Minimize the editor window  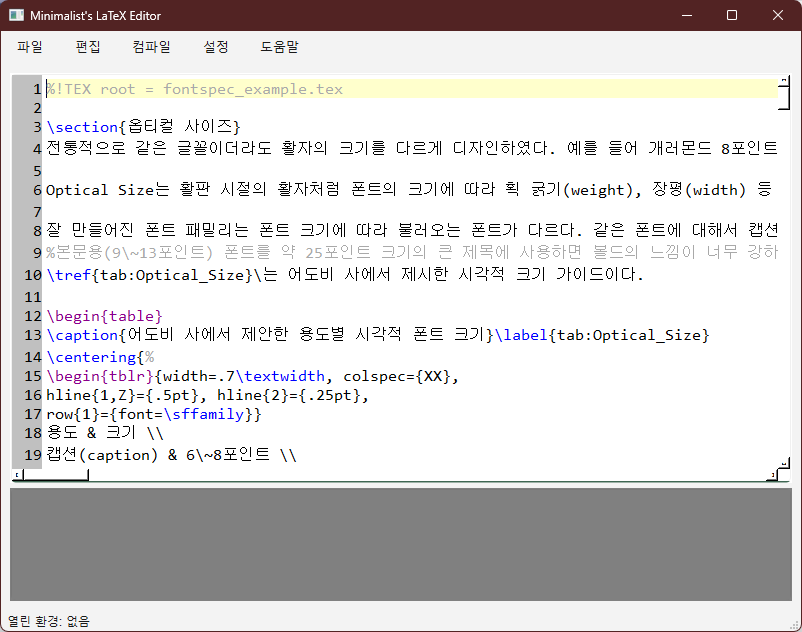687,15
